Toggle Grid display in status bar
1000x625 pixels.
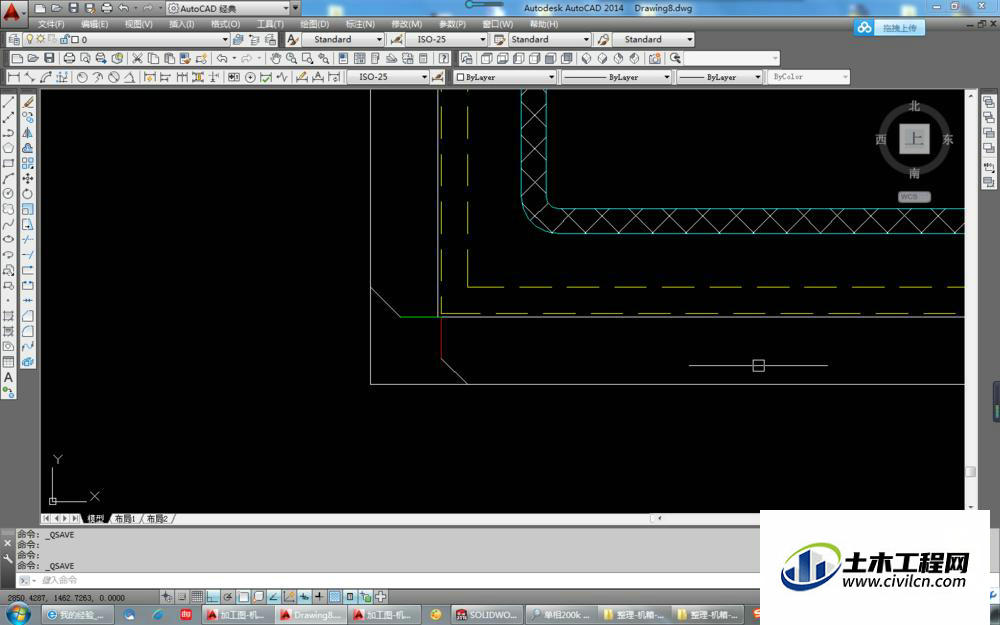[197, 597]
